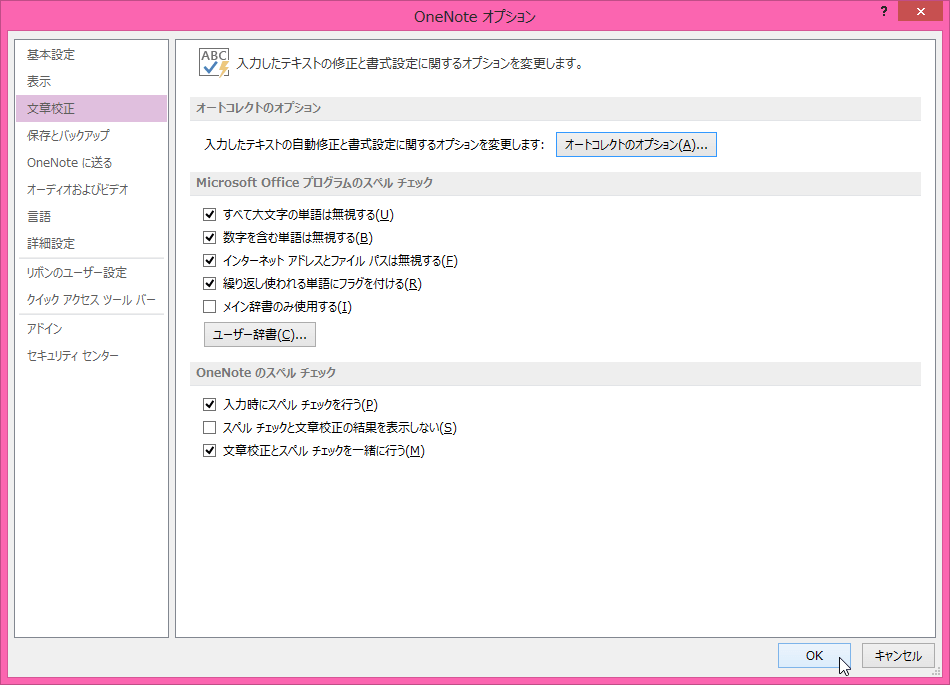This screenshot has width=950, height=685.
Task: Confirm settings with the OK button
Action: [814, 655]
